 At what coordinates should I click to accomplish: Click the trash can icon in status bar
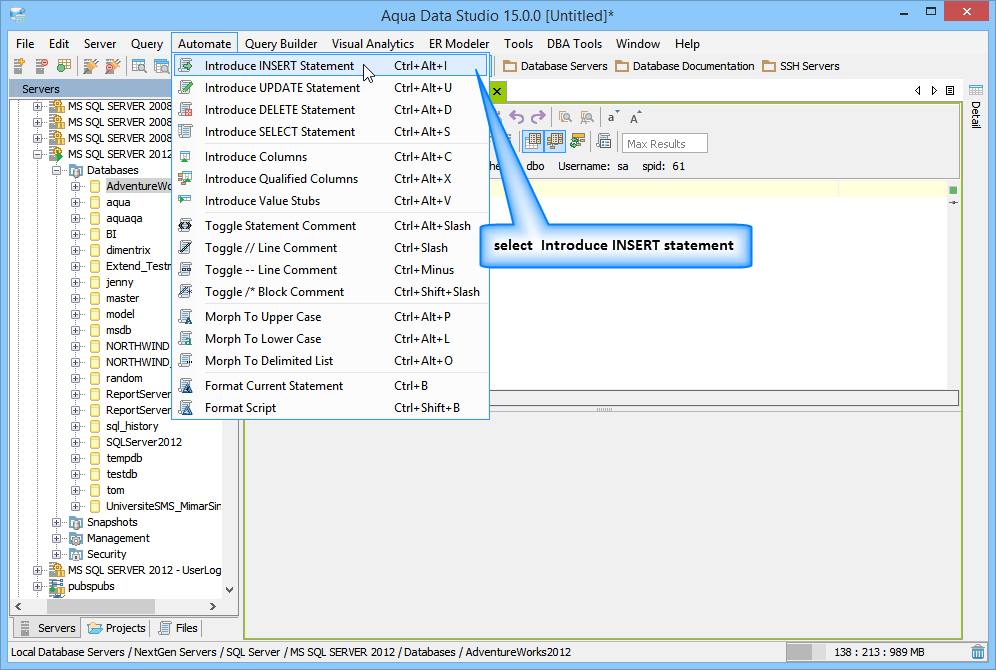point(978,652)
